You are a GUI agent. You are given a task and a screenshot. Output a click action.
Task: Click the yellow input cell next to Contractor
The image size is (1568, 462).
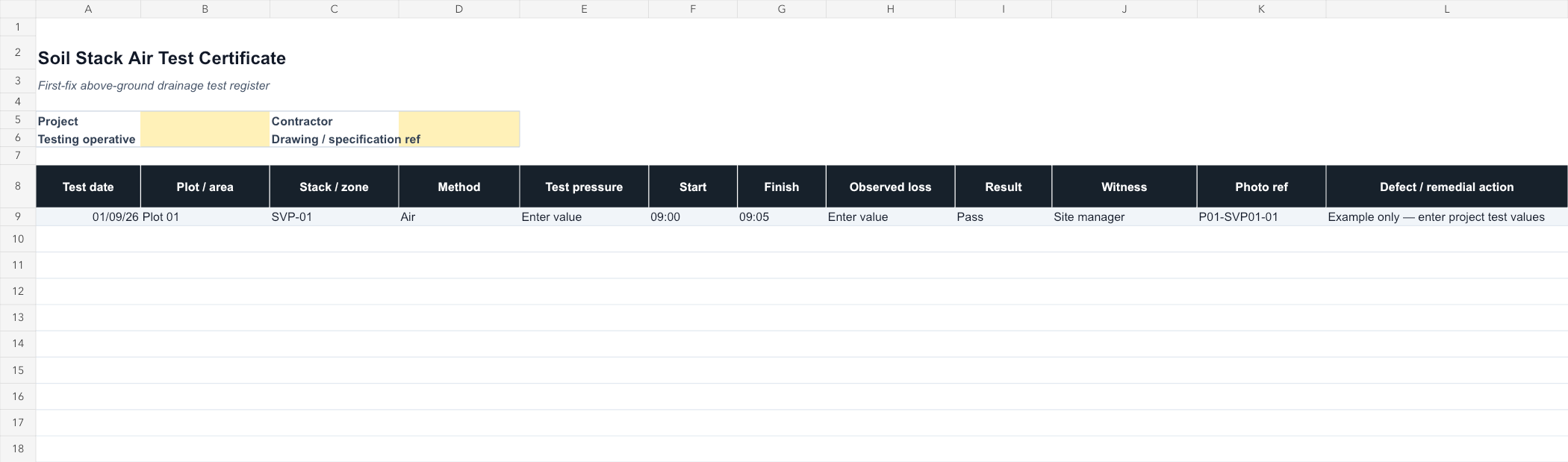pos(459,121)
